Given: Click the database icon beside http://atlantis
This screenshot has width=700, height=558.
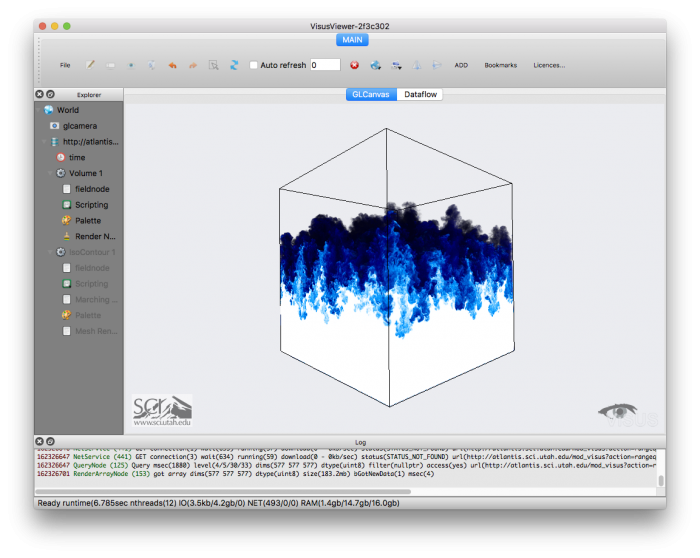Looking at the screenshot, I should tap(54, 142).
